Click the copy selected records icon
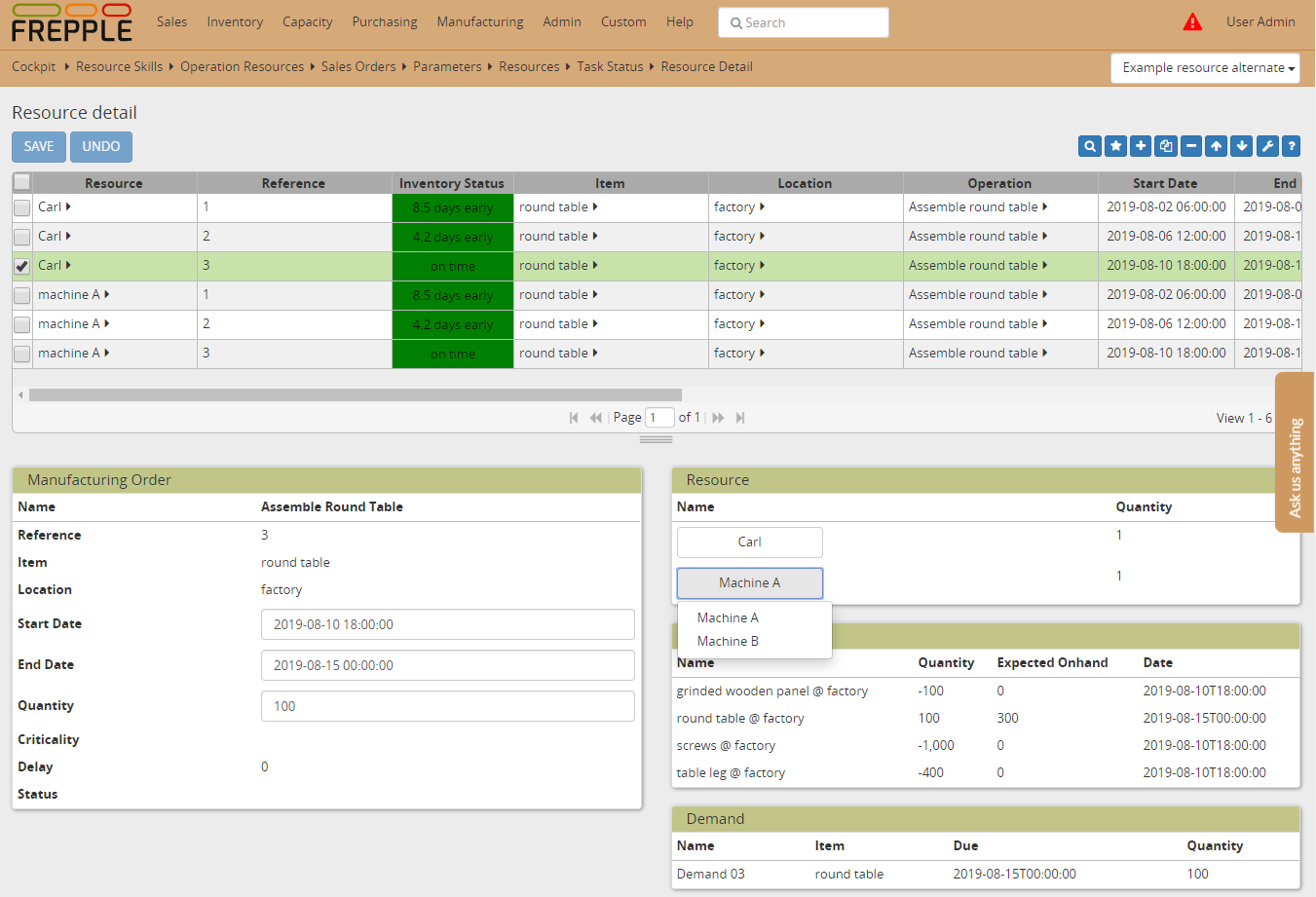This screenshot has width=1316, height=897. [1166, 146]
